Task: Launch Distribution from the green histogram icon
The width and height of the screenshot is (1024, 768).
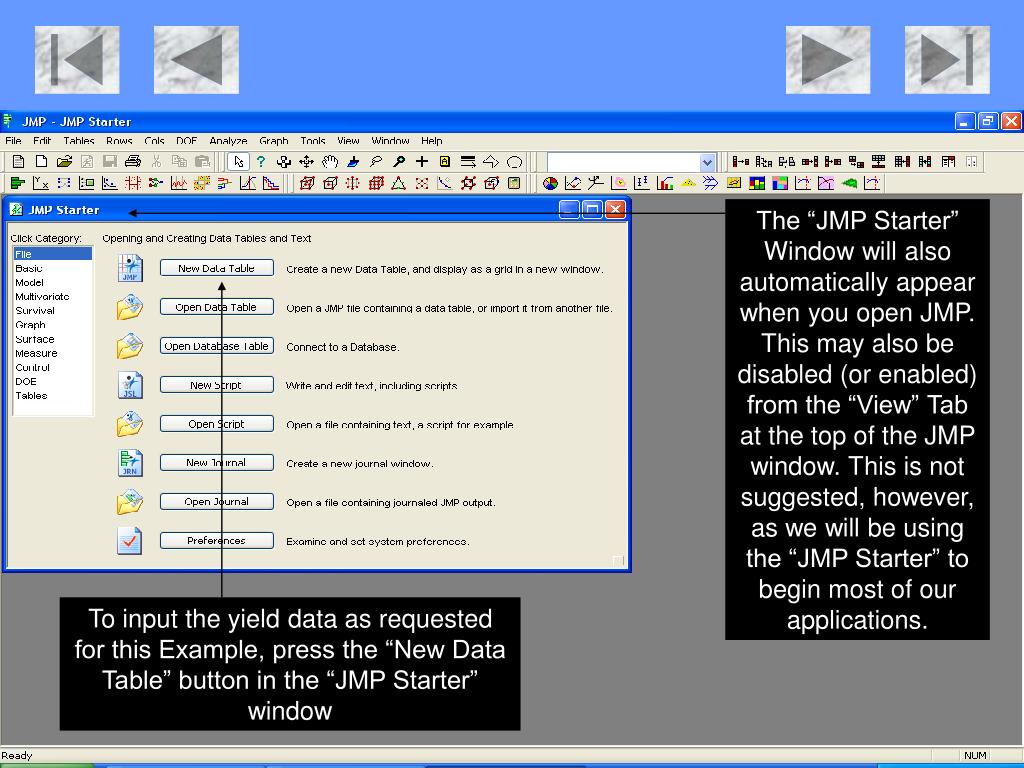Action: 18,184
